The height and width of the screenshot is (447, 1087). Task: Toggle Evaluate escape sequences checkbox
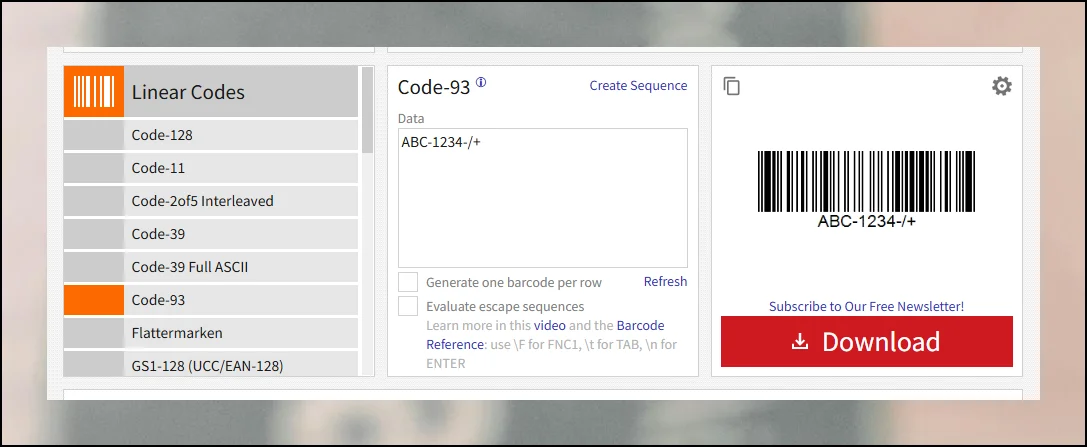408,306
